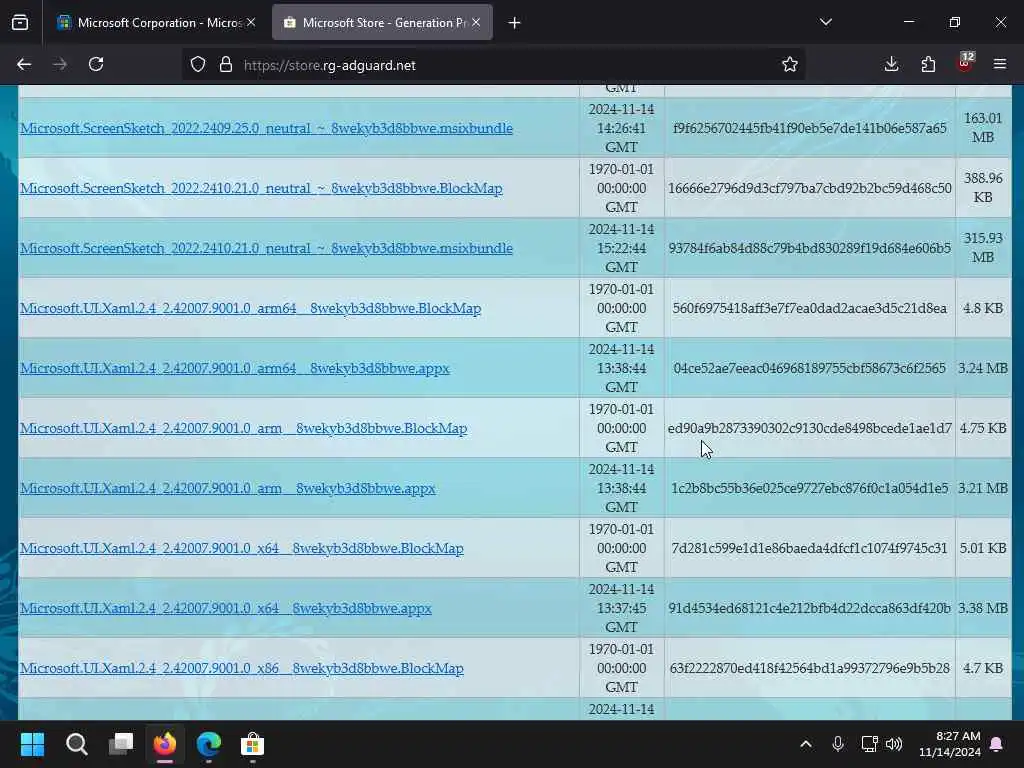Image resolution: width=1024 pixels, height=768 pixels.
Task: Select hash 91d4534ed68121c4e212bfb4d22dcca863df420b
Action: 810,609
